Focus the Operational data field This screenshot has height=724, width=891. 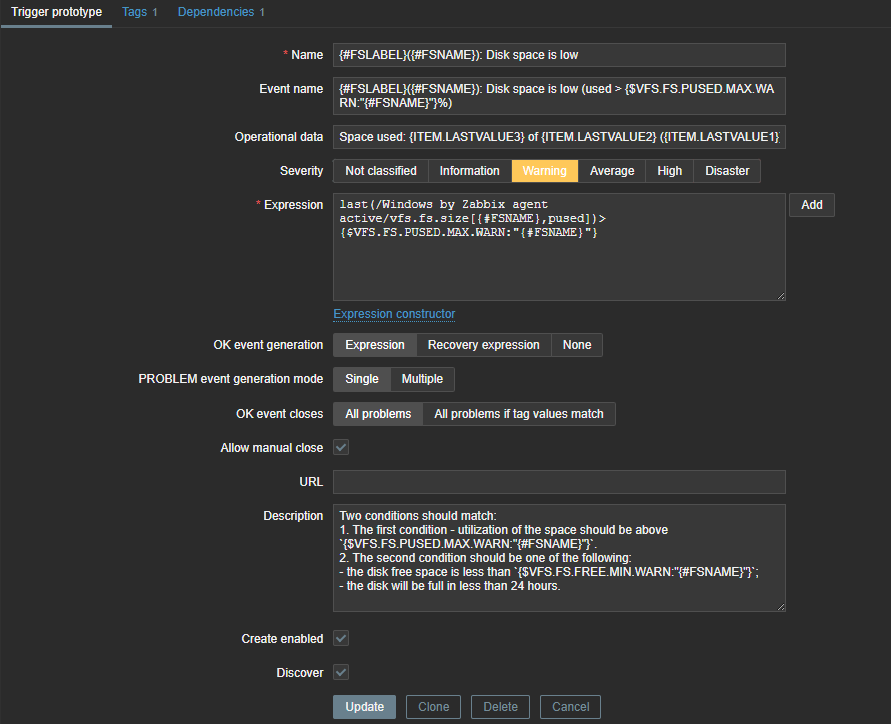tap(559, 137)
